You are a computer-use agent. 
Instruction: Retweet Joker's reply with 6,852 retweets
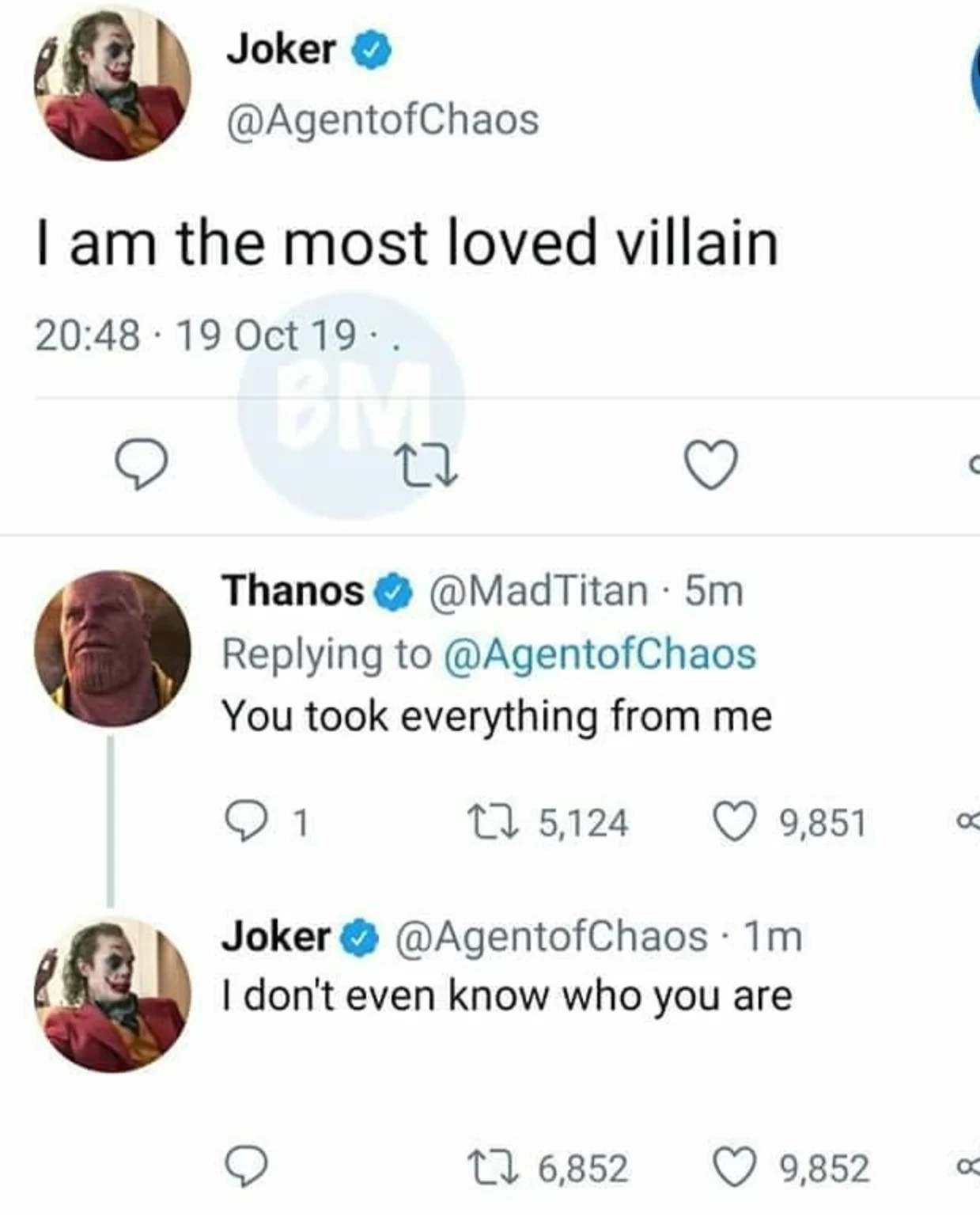[x=492, y=1167]
